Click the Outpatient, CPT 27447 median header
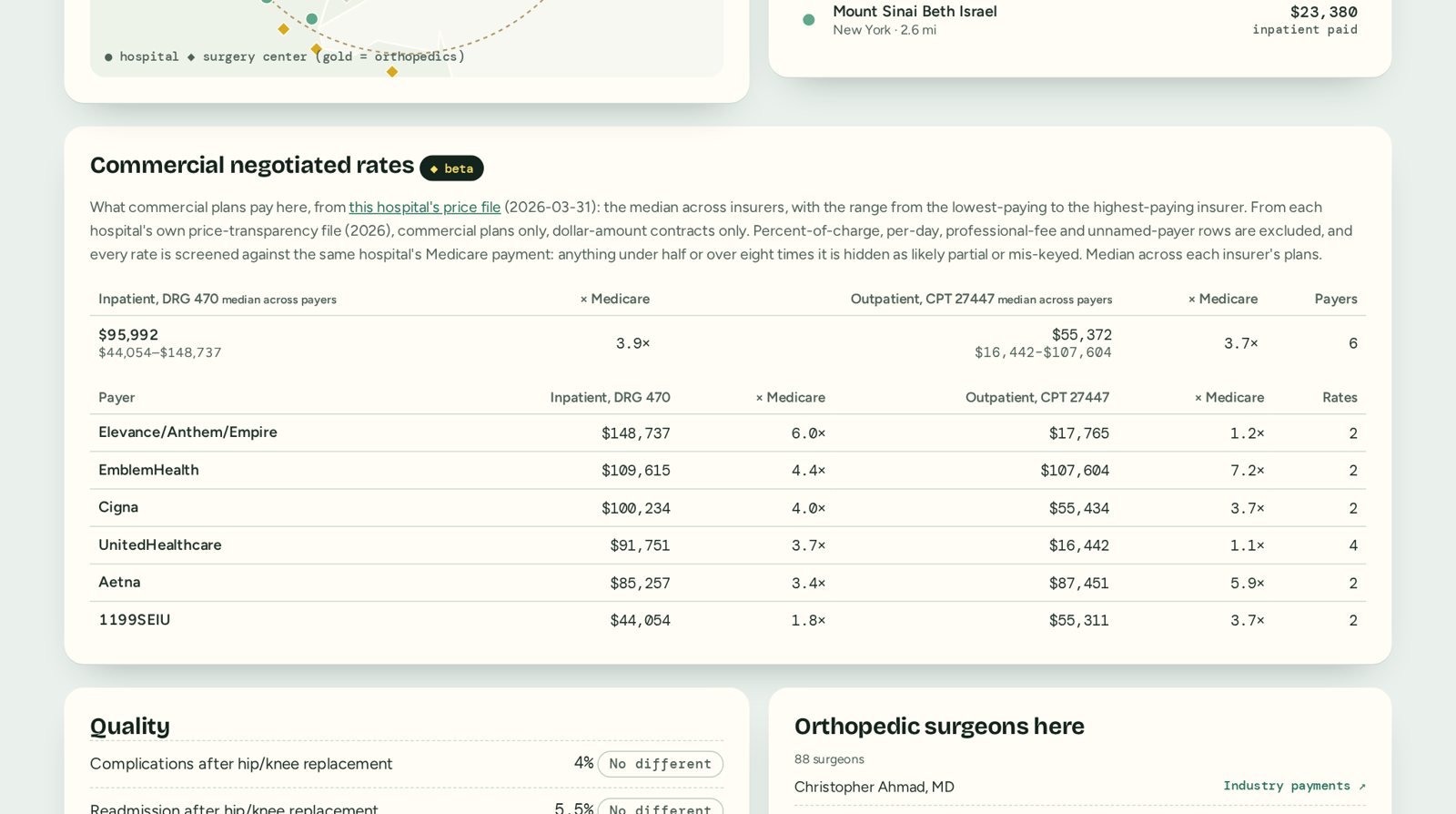Viewport: 1456px width, 814px height. tap(981, 299)
